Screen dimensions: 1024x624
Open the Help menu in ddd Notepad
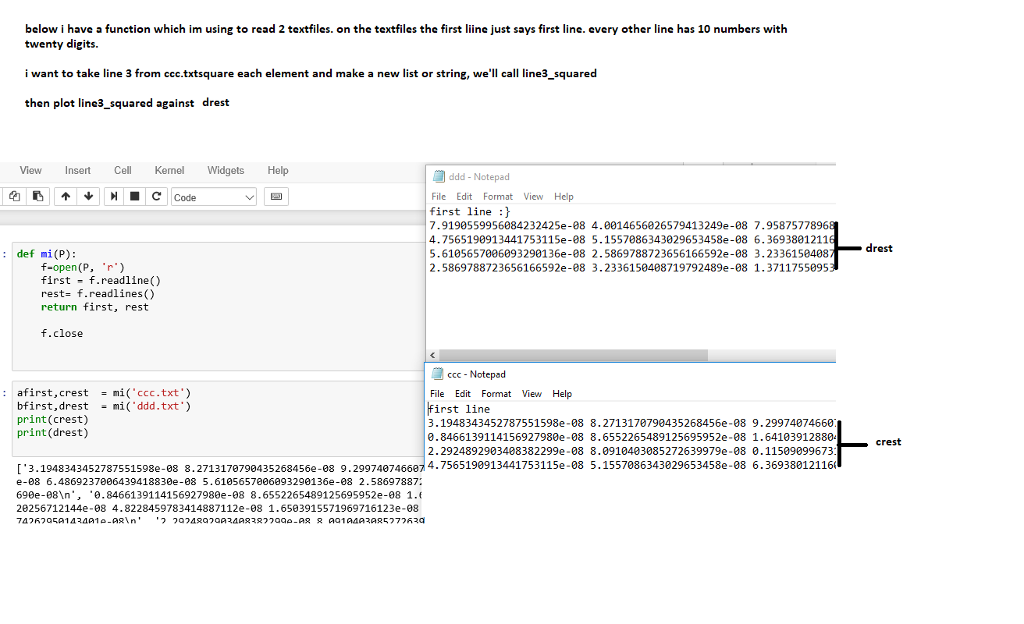(x=563, y=196)
